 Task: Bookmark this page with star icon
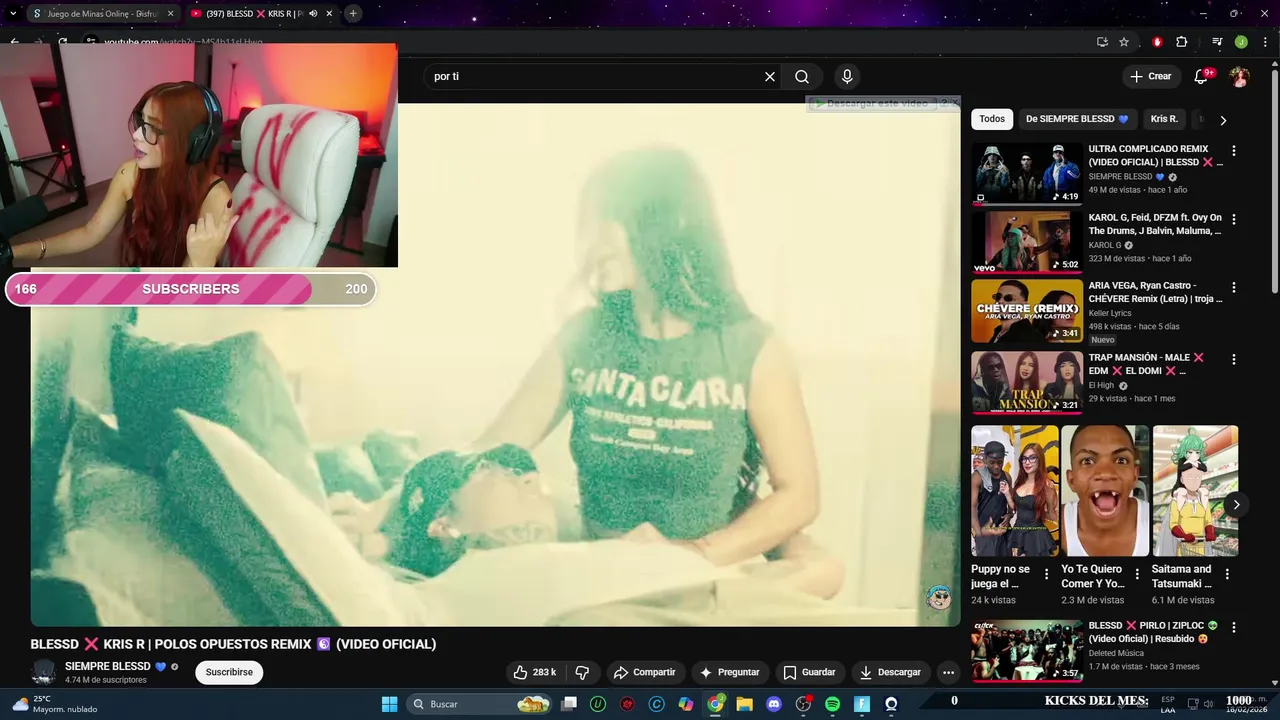1124,42
